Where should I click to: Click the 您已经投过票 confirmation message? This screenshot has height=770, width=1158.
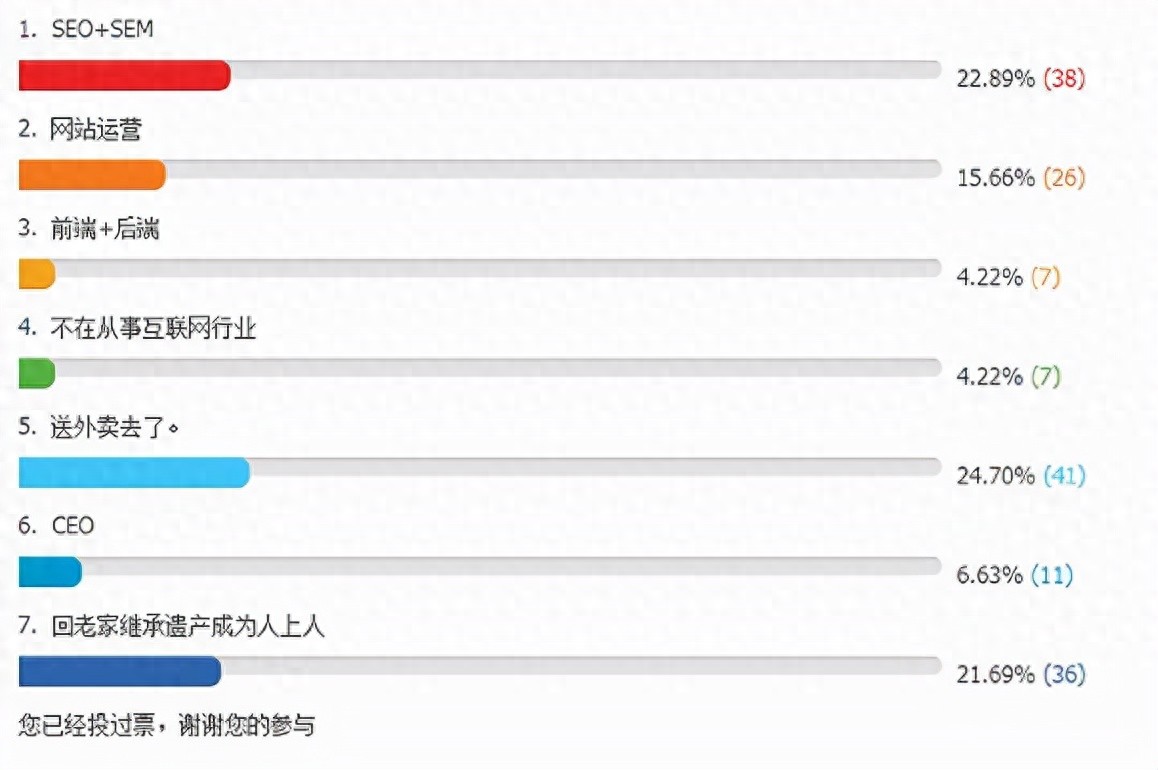[x=167, y=725]
